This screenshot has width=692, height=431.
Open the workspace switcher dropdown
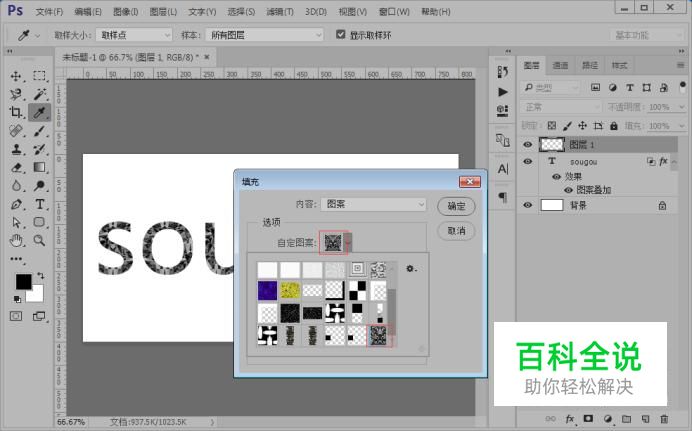647,35
